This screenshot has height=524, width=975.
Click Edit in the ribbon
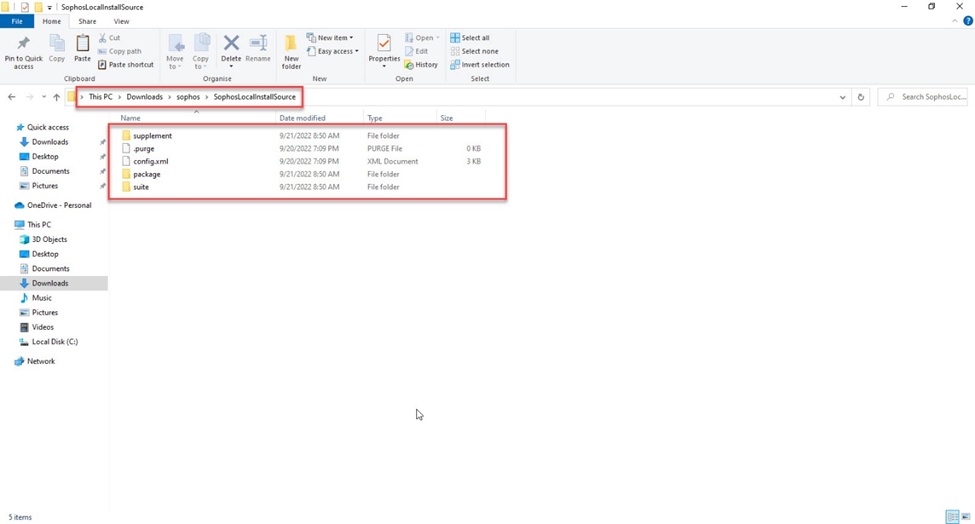(416, 52)
